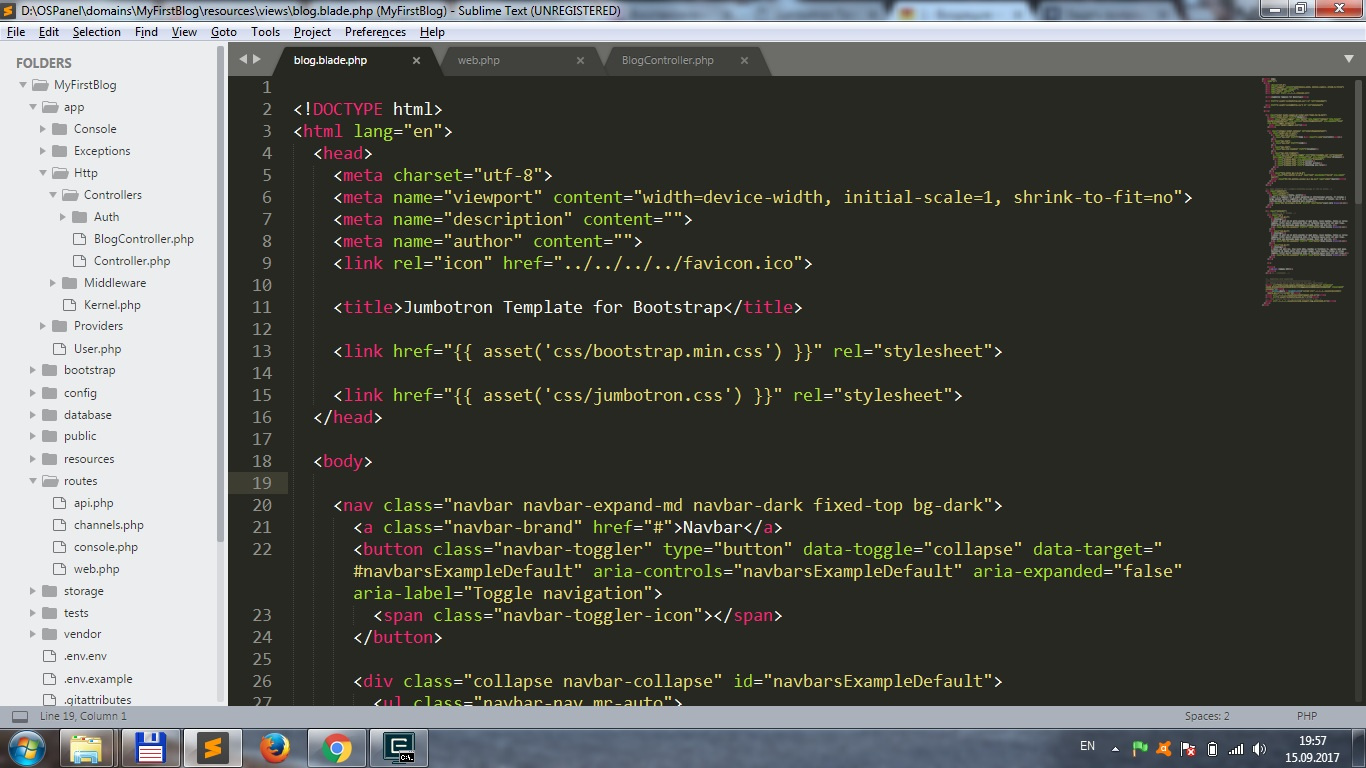Open Sublime Text taskbar icon
This screenshot has width=1366, height=768.
pos(212,748)
